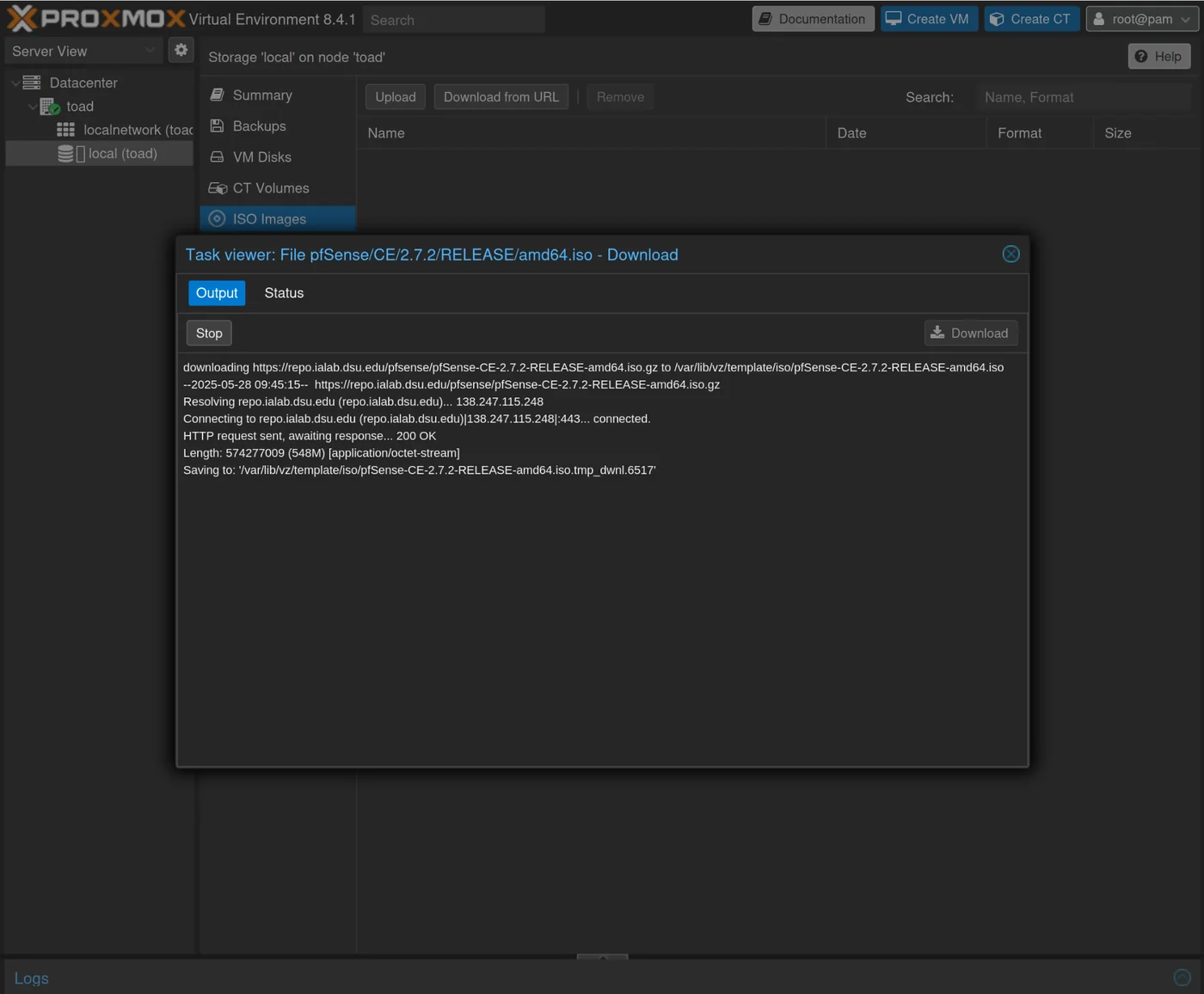This screenshot has width=1204, height=994.
Task: Click the local (toad) storage item
Action: pos(122,154)
